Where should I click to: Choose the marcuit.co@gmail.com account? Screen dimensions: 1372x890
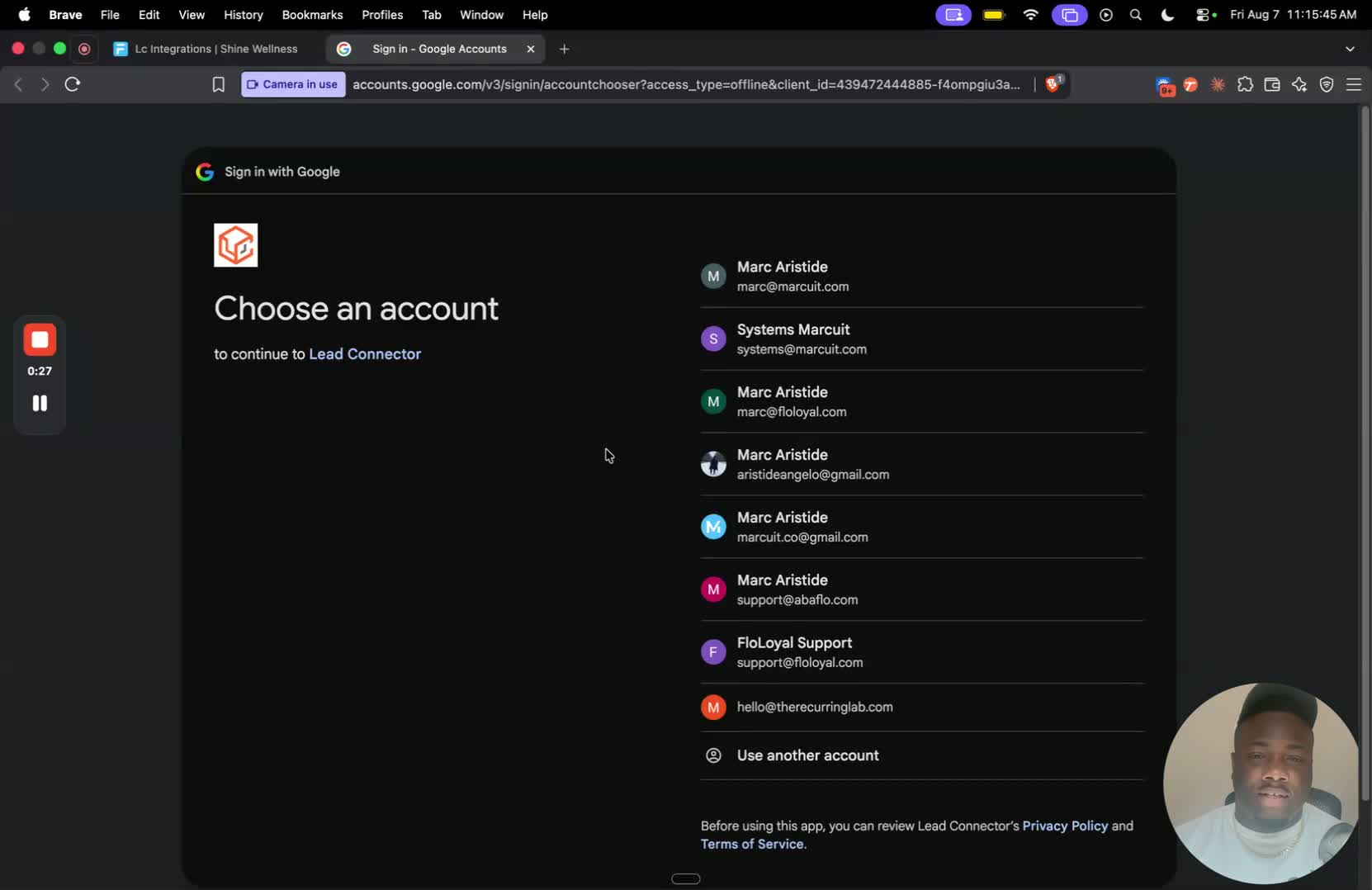[922, 528]
